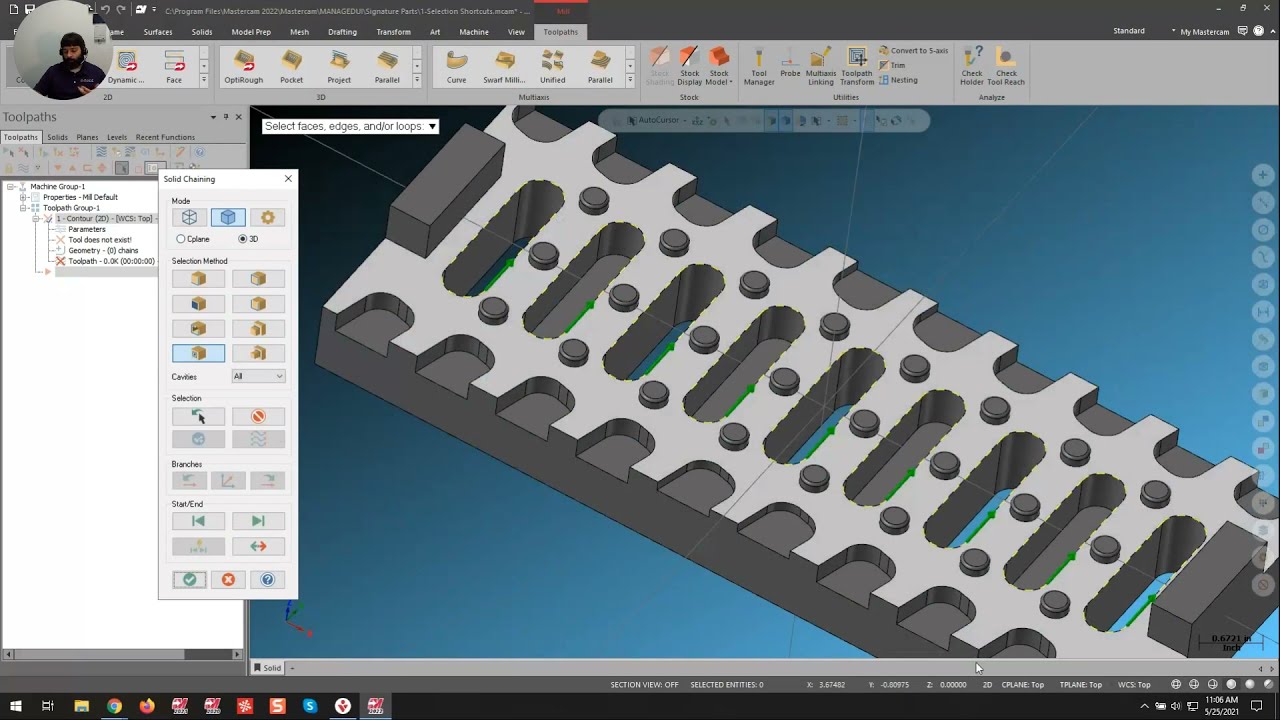Select the Pocket 3D toolpath
The width and height of the screenshot is (1280, 720).
click(x=291, y=67)
